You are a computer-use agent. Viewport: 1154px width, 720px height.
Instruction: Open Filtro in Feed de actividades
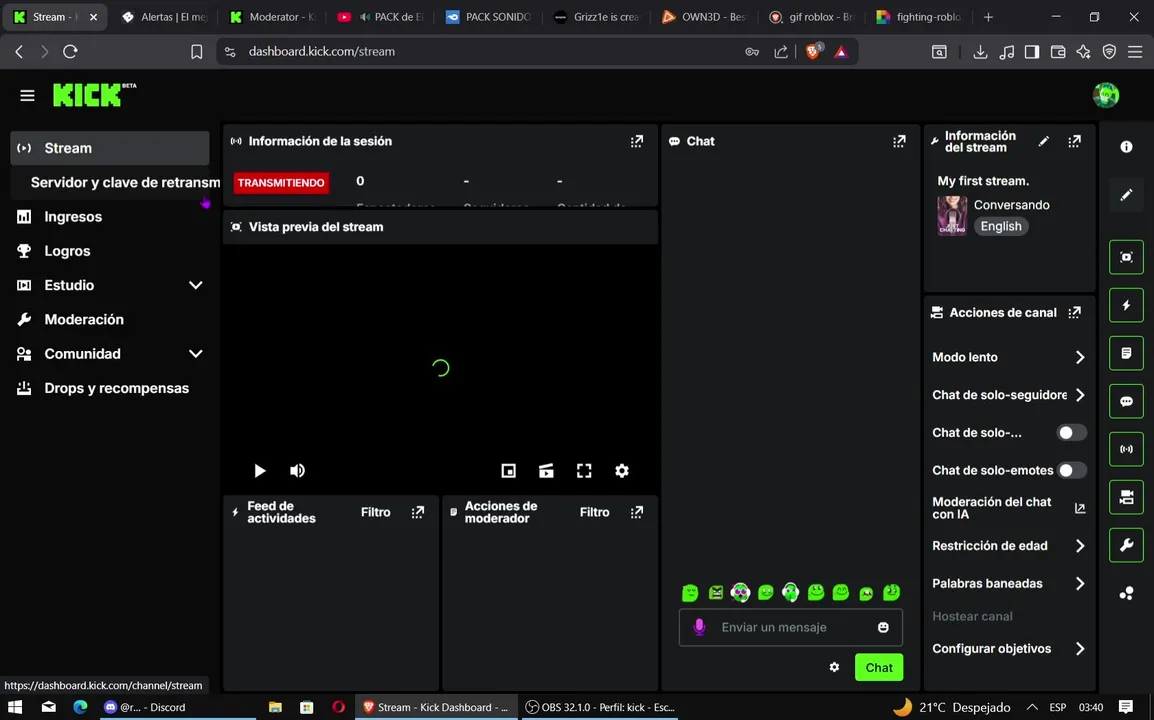[375, 512]
